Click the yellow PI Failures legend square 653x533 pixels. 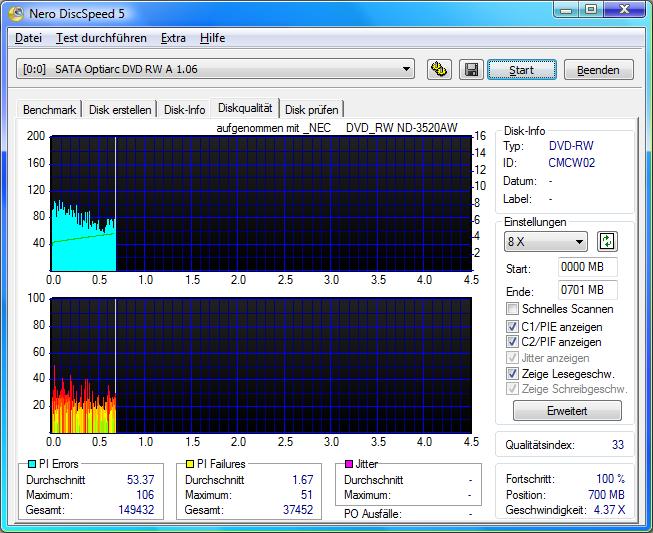188,464
